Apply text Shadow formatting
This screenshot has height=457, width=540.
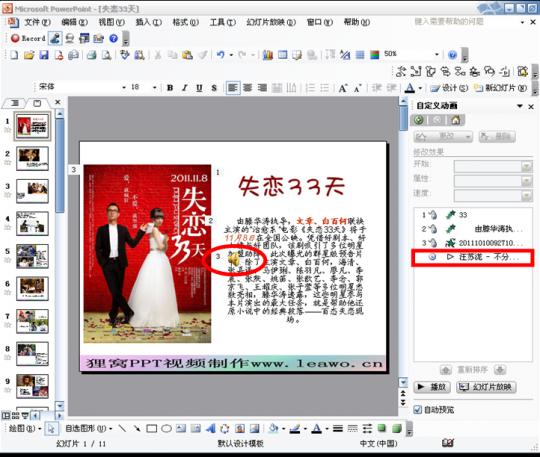click(x=214, y=88)
